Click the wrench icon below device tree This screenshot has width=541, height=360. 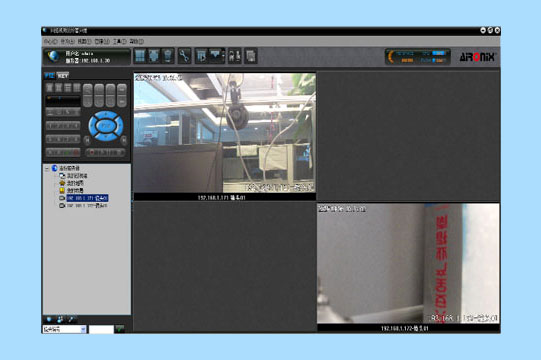click(71, 319)
